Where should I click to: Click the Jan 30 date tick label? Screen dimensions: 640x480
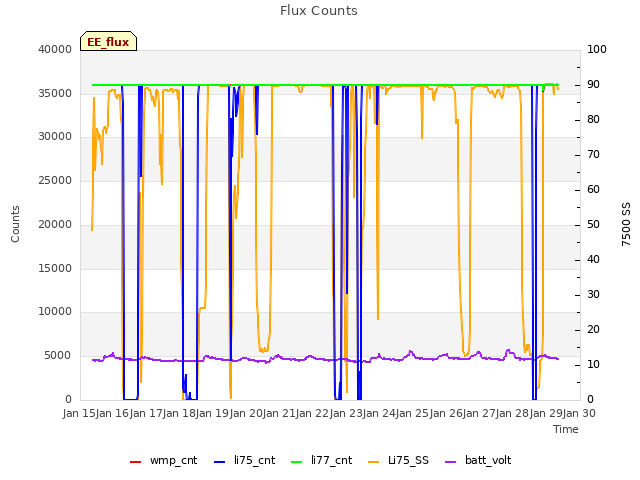[579, 413]
